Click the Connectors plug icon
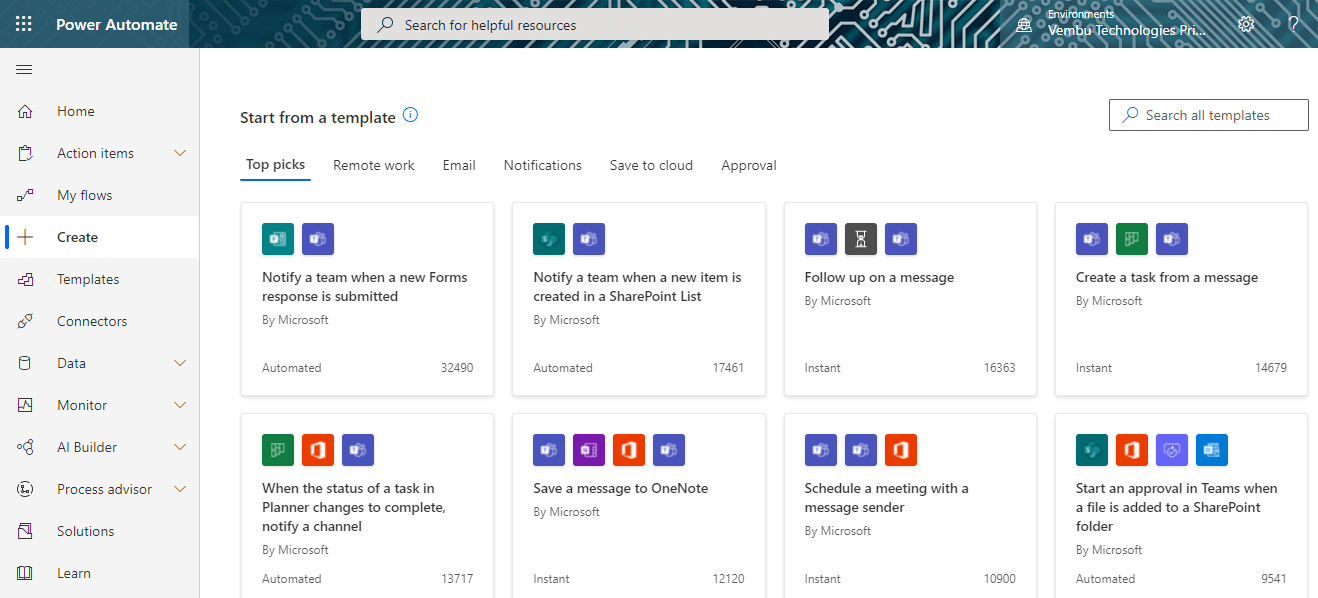The width and height of the screenshot is (1318, 598). coord(26,321)
